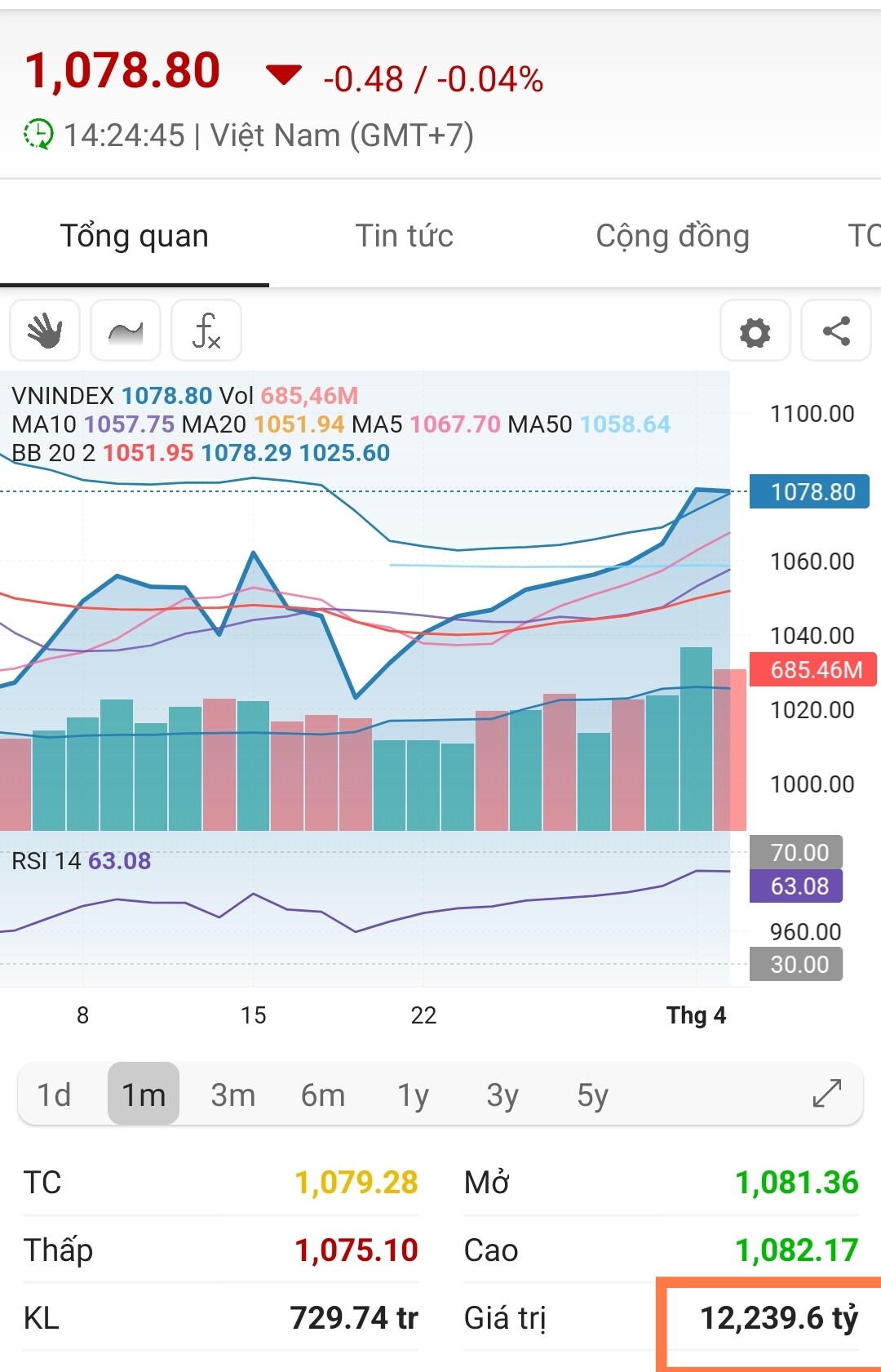This screenshot has width=881, height=1372.
Task: Select the hand pan tool icon
Action: coord(45,331)
